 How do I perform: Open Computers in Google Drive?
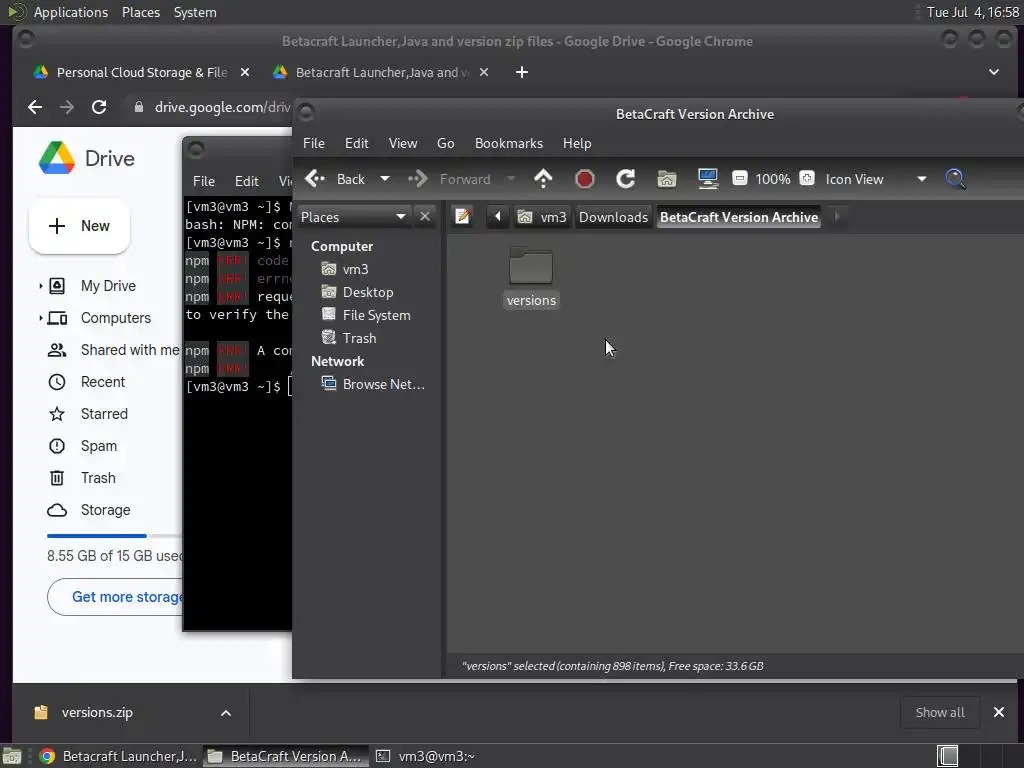pyautogui.click(x=116, y=318)
